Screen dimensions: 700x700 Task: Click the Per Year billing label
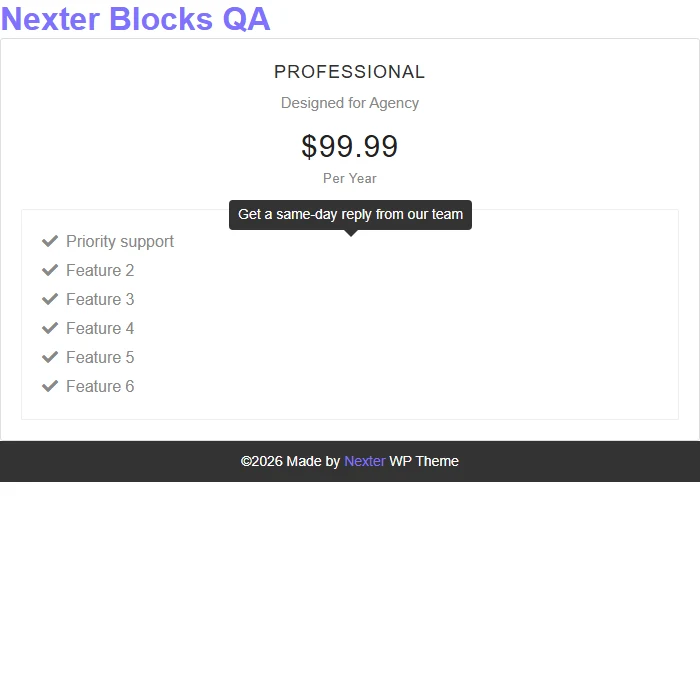(350, 179)
